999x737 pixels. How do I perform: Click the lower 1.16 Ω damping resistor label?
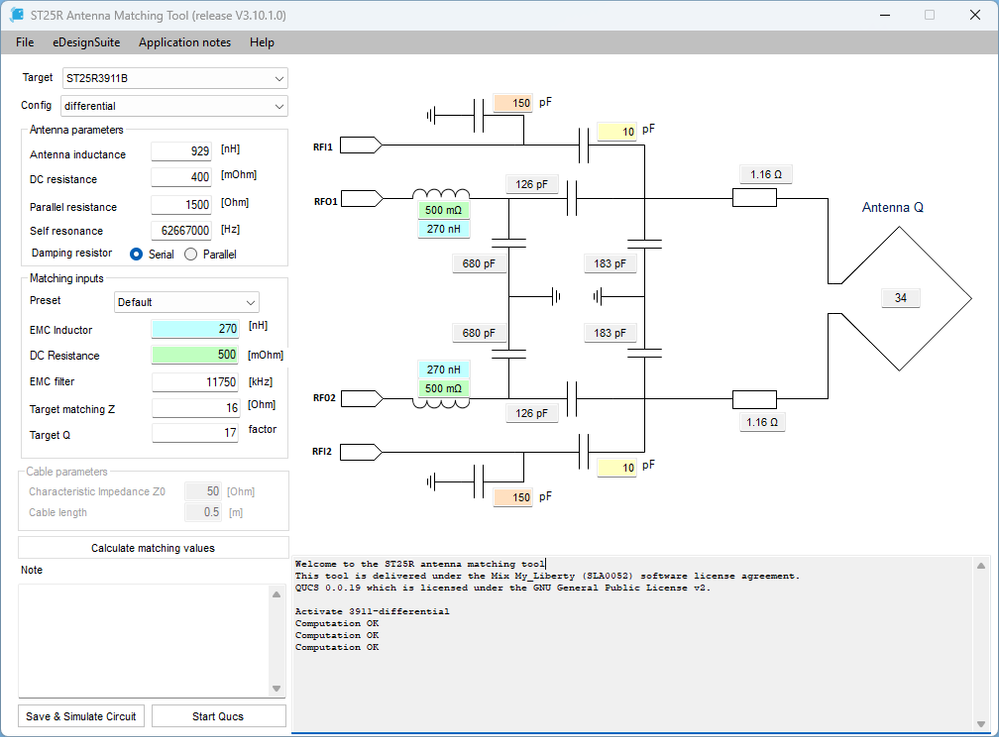(762, 422)
